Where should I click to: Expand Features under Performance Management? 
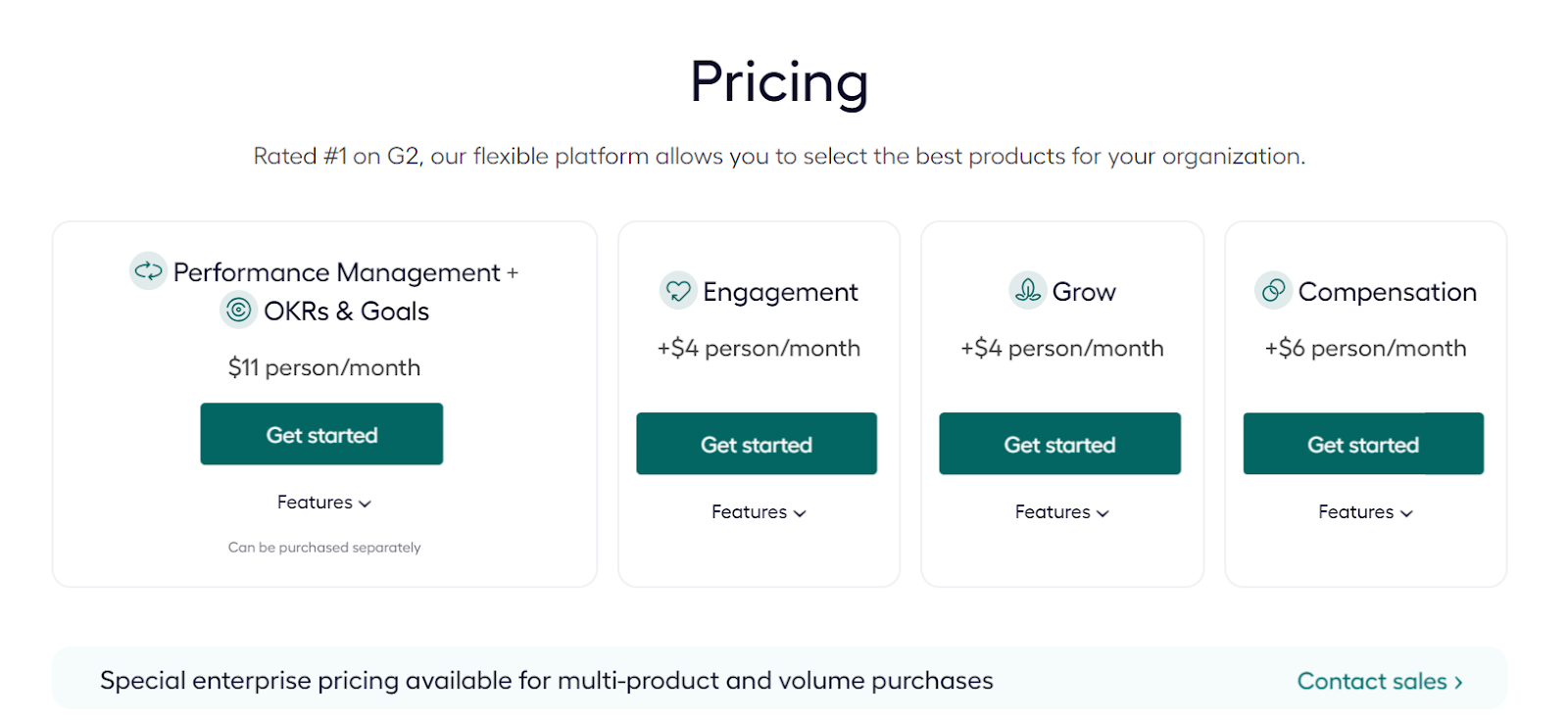323,503
